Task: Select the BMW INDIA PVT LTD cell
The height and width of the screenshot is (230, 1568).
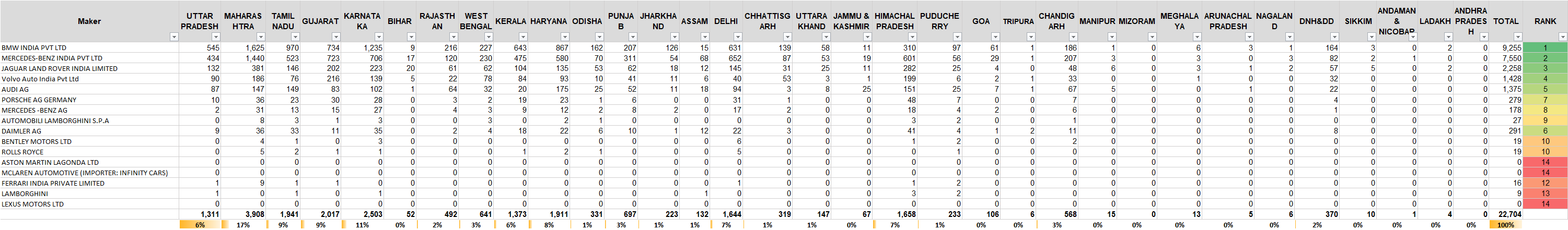Action: (x=89, y=47)
